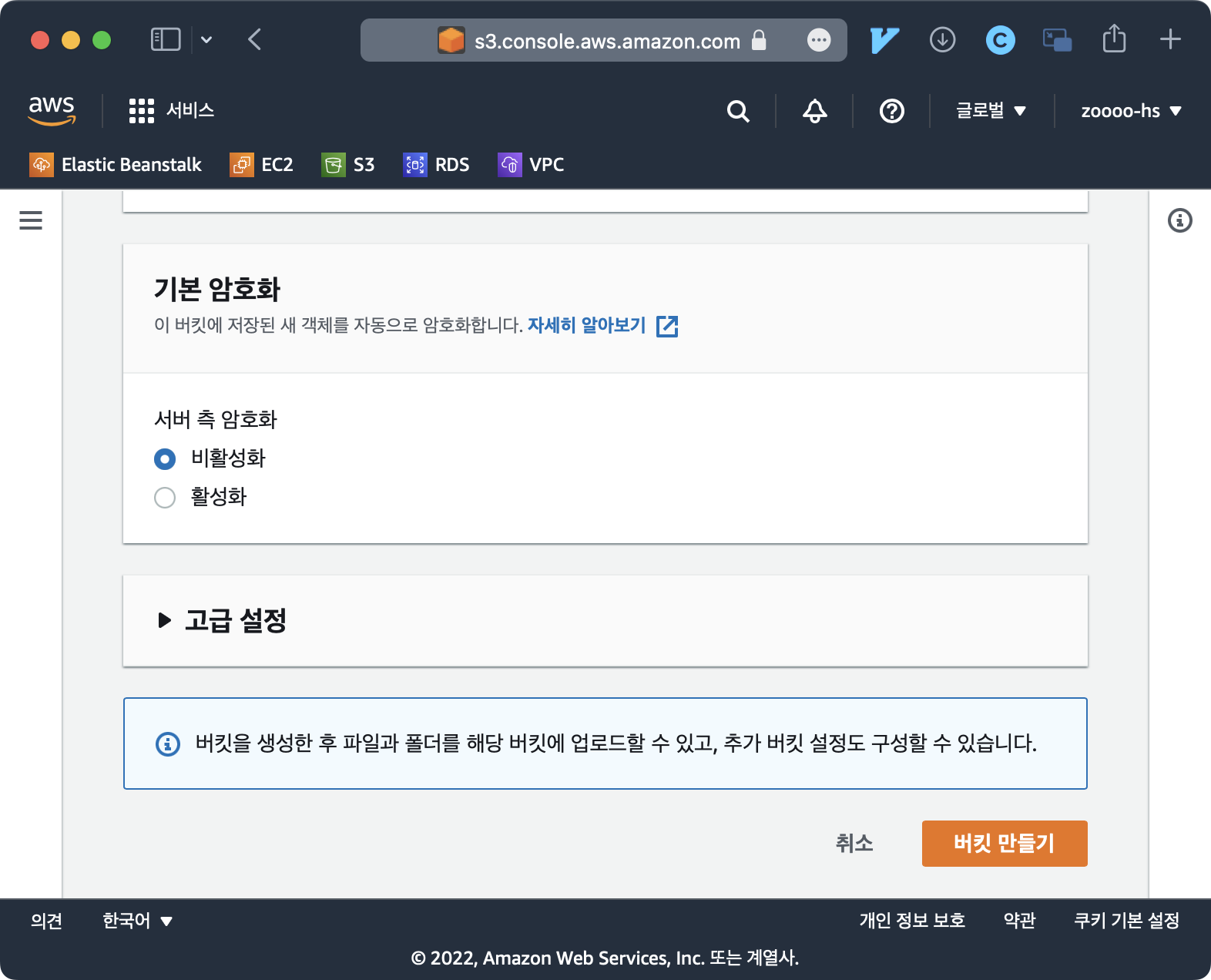Screen dimensions: 1211x980
Task: Open the info panel icon at right
Action: [1179, 220]
